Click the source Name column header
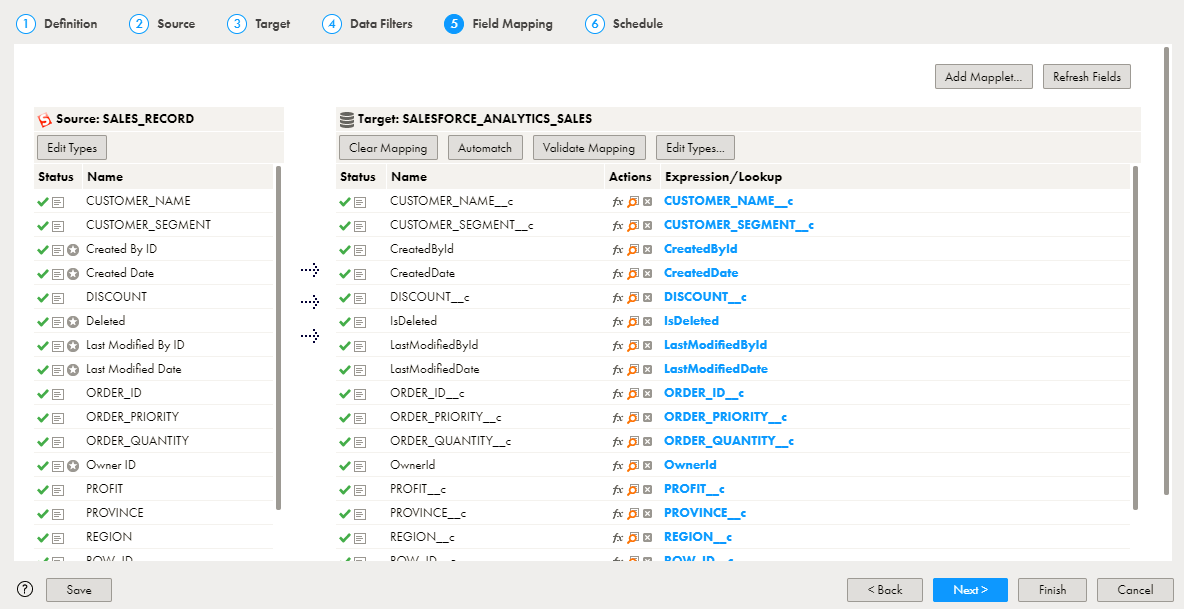The image size is (1190, 610). 105,177
